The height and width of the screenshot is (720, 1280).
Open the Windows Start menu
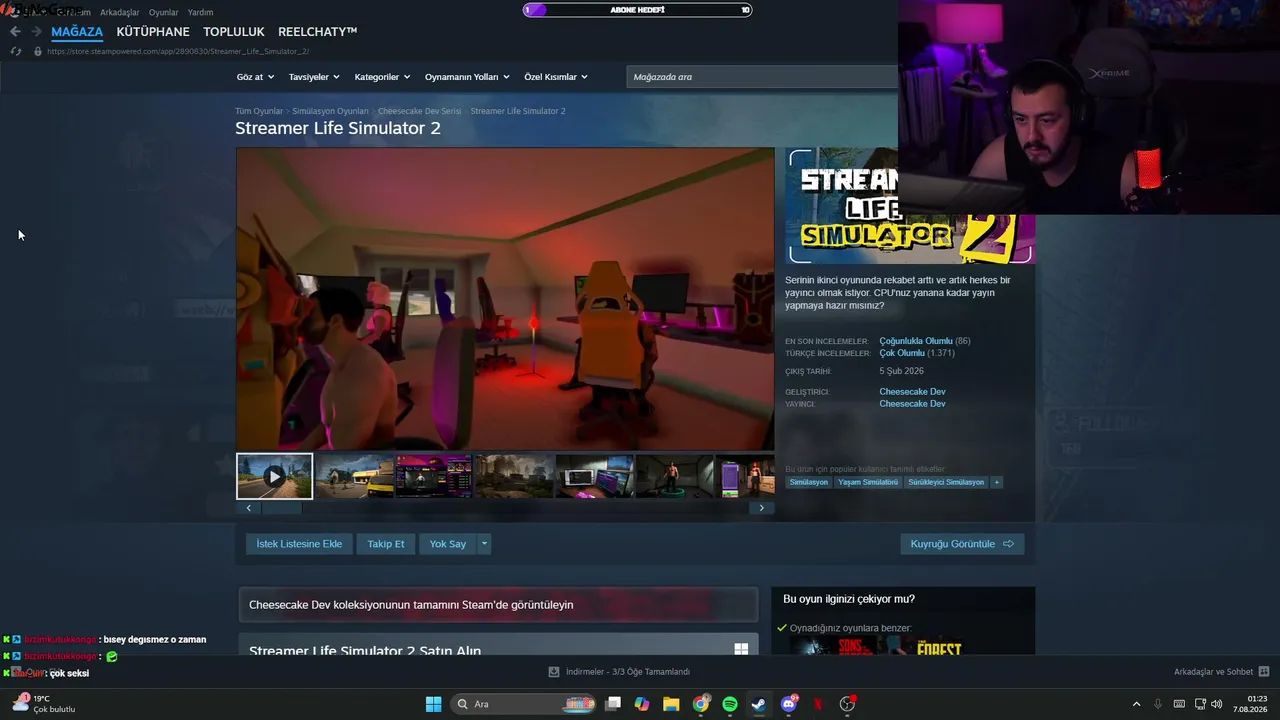pos(433,704)
